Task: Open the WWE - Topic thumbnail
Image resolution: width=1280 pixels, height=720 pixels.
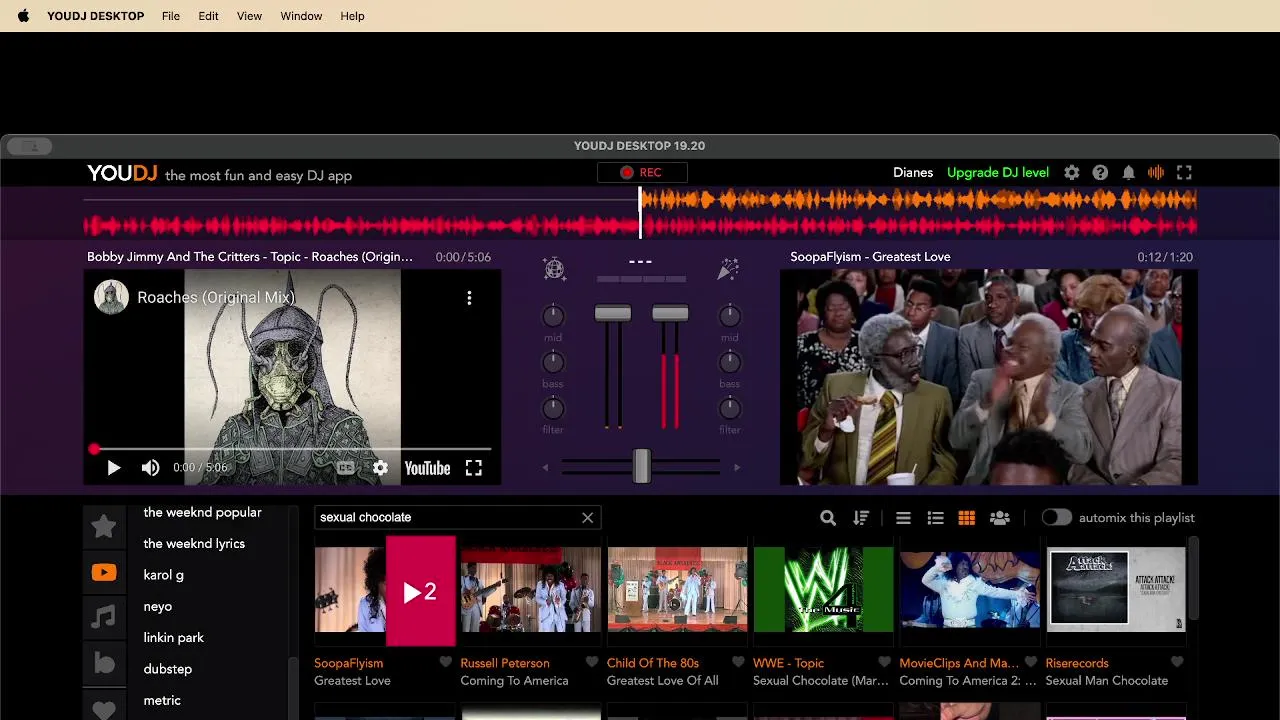Action: coord(823,590)
